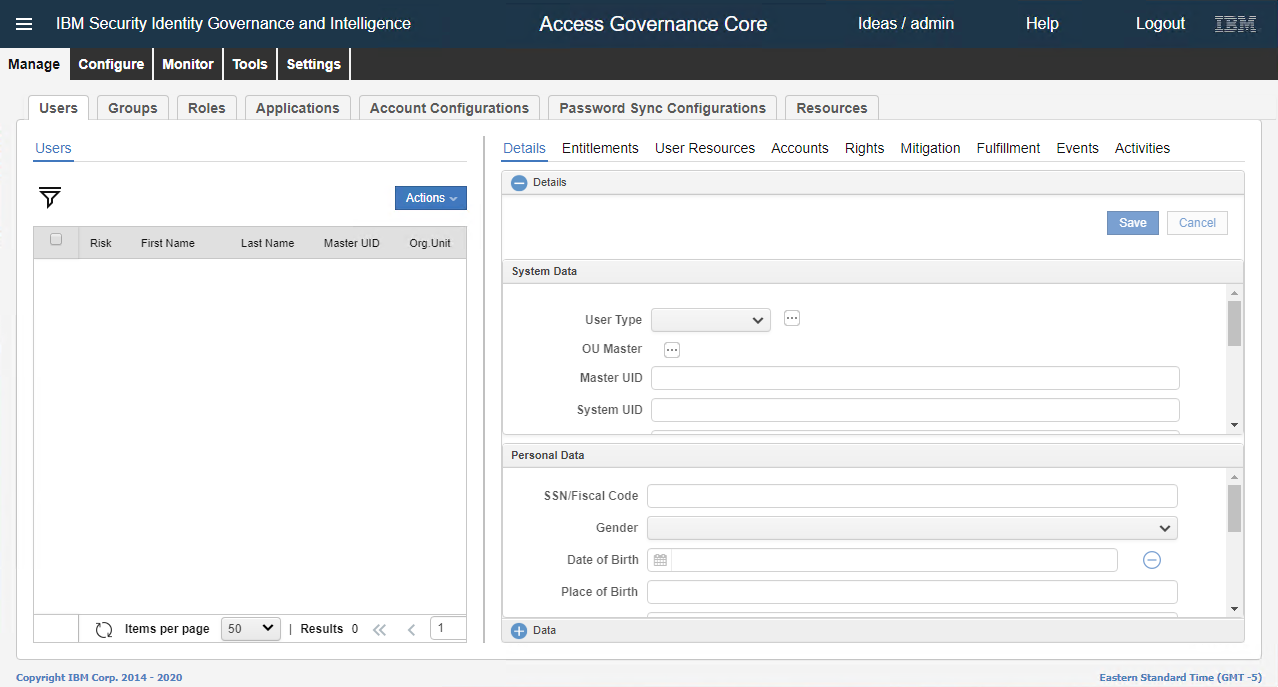Click the IBM logo in the header

(x=1234, y=22)
